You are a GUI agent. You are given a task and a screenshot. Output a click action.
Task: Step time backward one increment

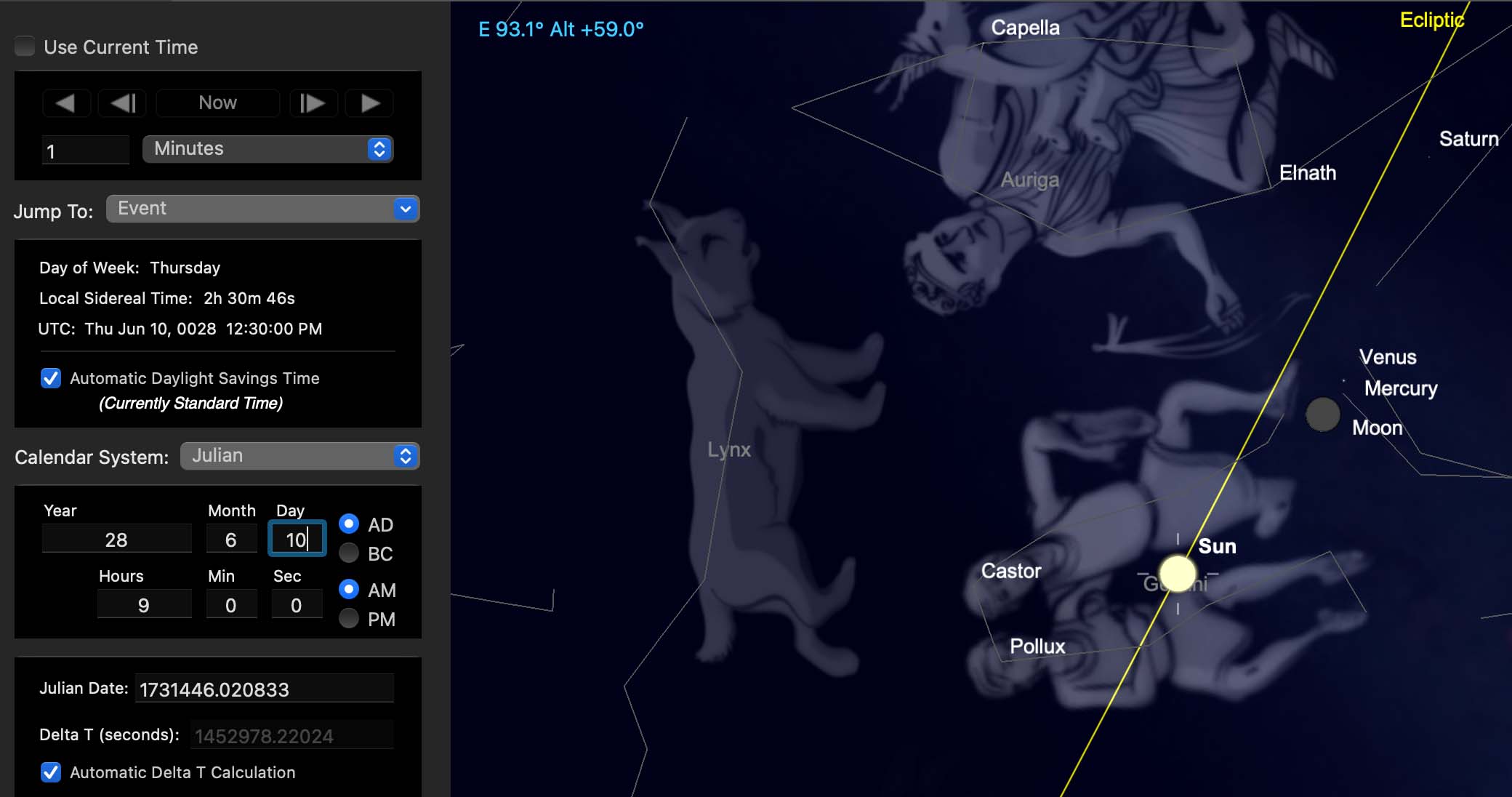pos(122,103)
